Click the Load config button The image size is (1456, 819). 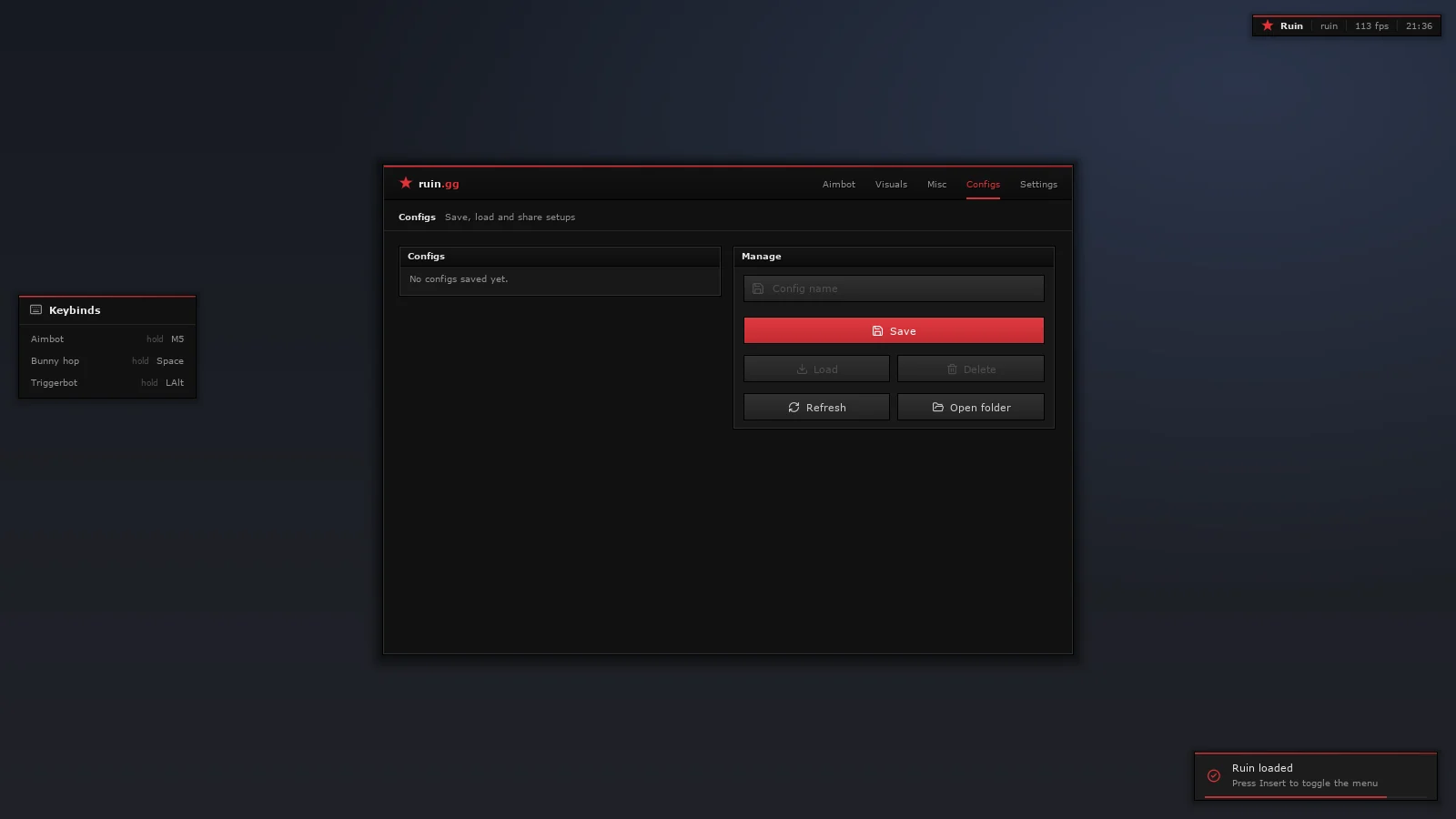click(816, 369)
